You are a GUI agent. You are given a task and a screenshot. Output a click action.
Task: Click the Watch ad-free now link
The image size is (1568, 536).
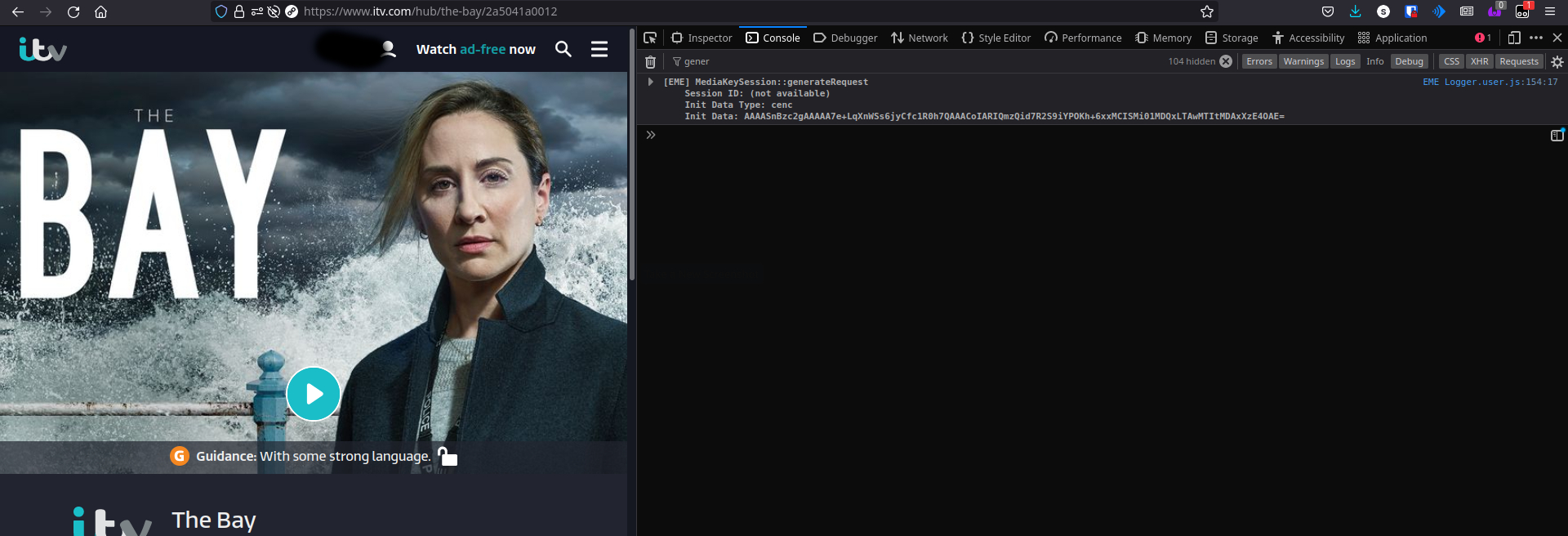[475, 49]
